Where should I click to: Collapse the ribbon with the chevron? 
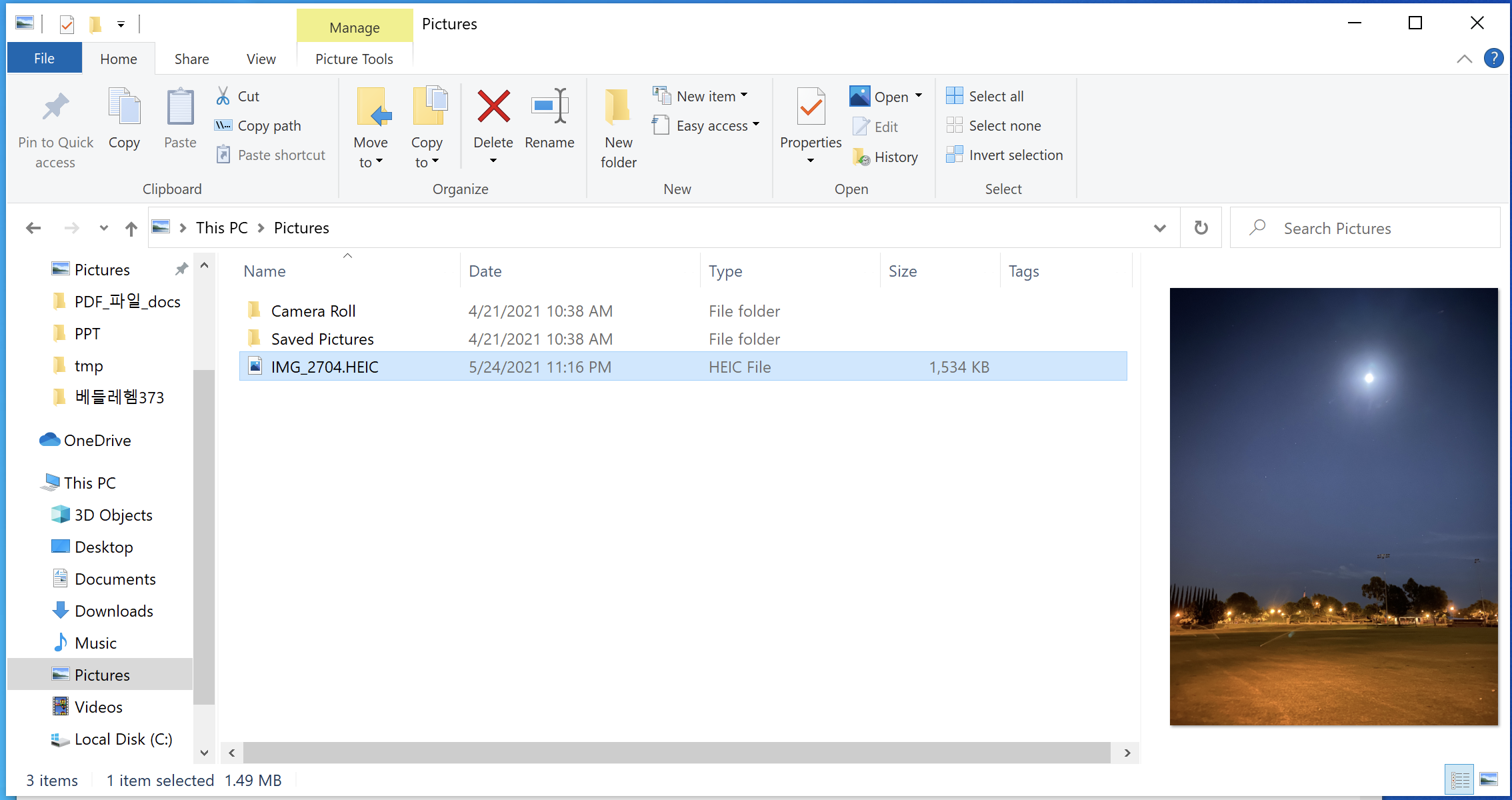click(x=1464, y=59)
